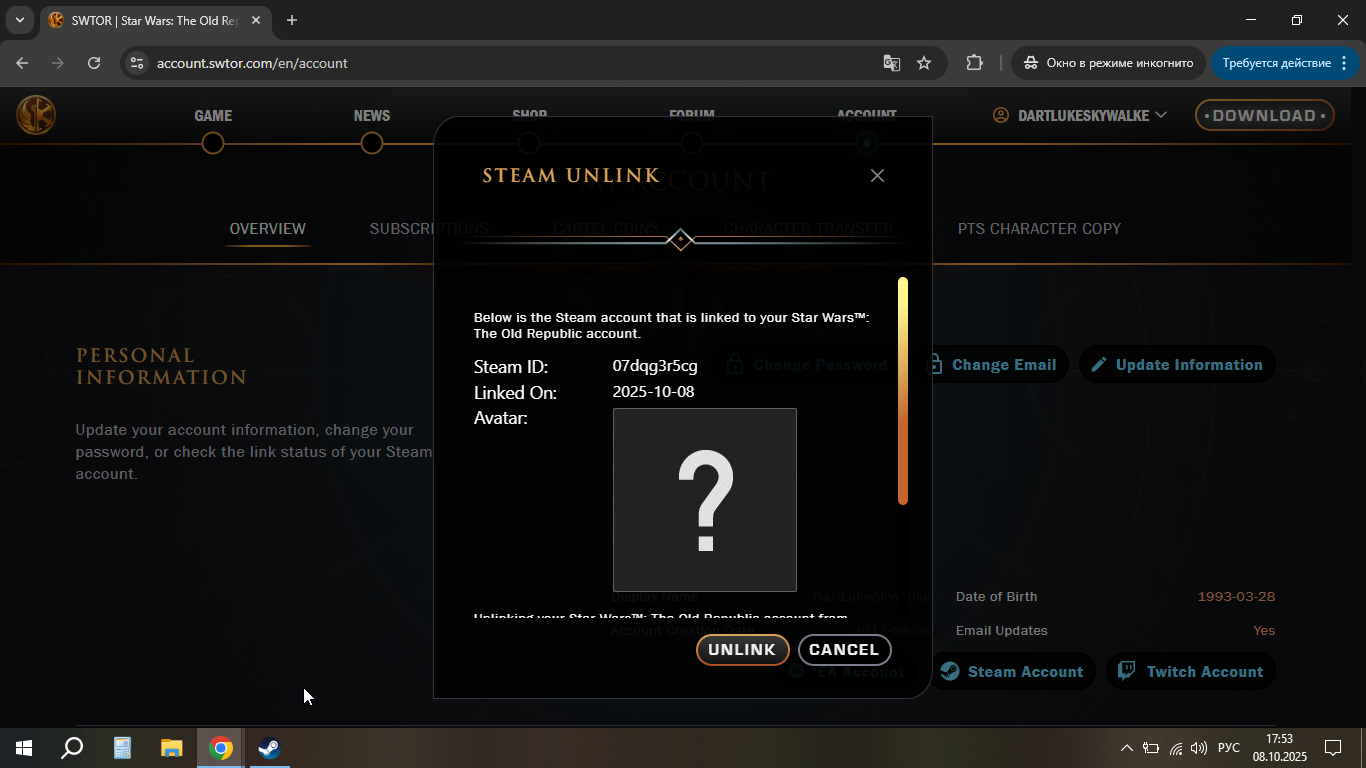Open the Steam Account button
Viewport: 1366px width, 768px height.
click(1013, 672)
